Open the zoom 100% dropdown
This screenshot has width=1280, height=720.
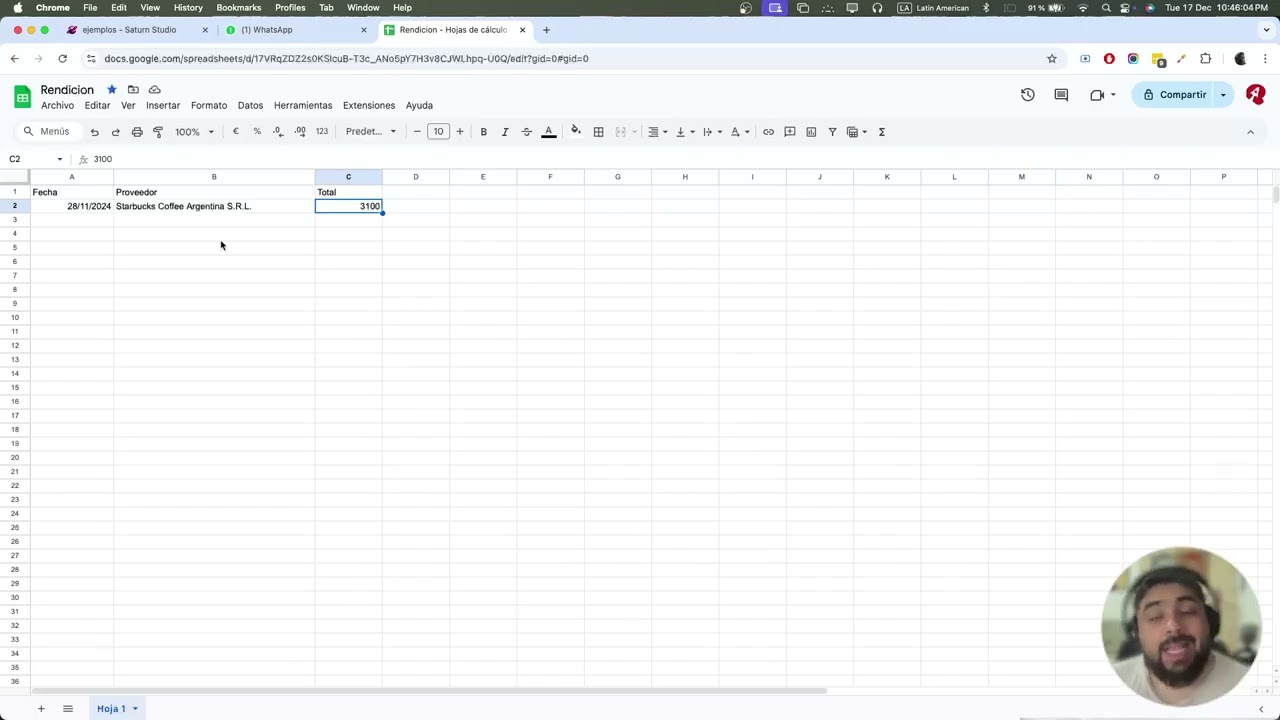[194, 132]
